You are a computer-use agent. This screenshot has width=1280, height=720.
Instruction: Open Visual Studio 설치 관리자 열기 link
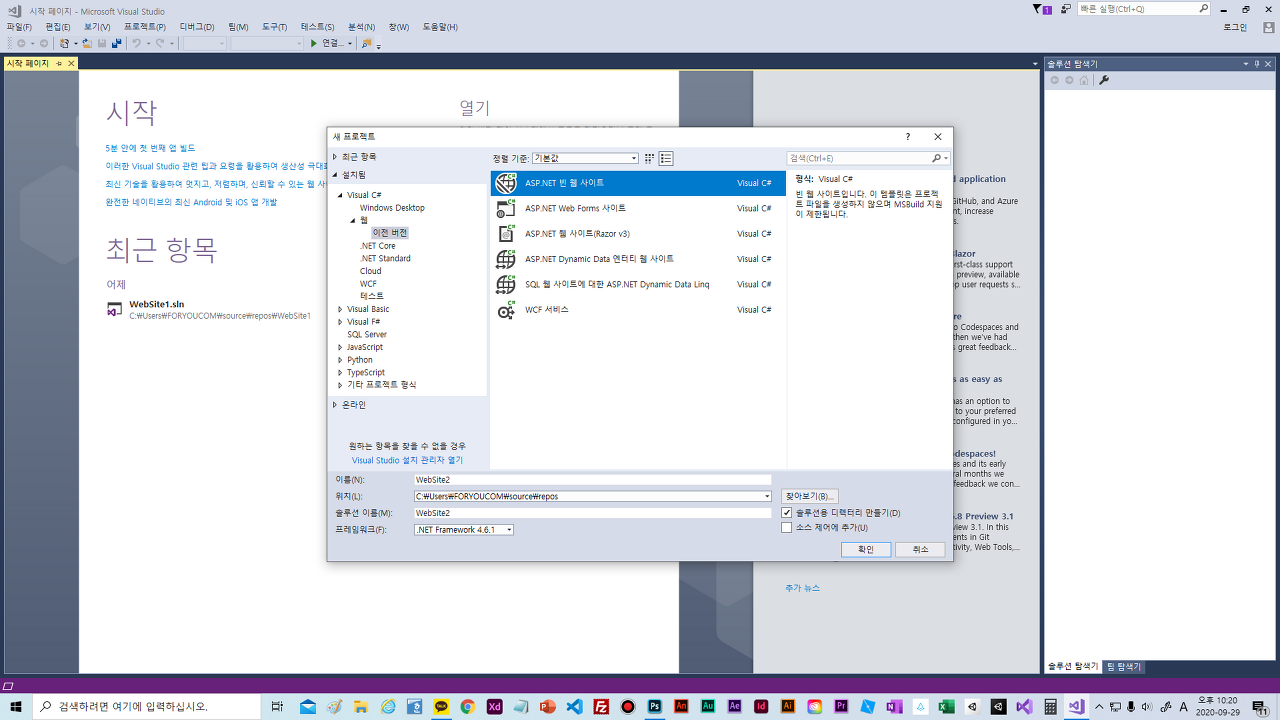[x=407, y=461]
